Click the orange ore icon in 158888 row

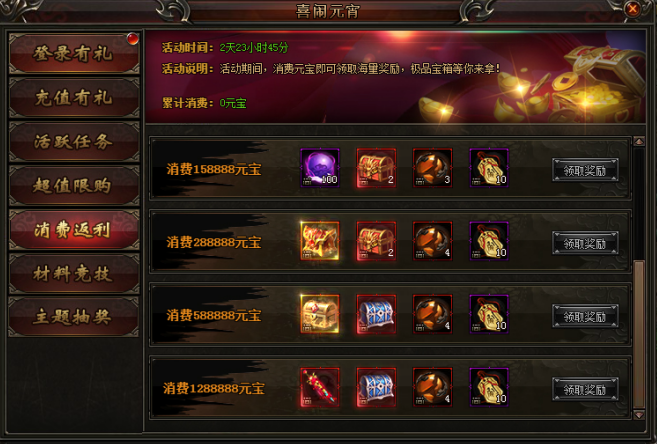(432, 168)
